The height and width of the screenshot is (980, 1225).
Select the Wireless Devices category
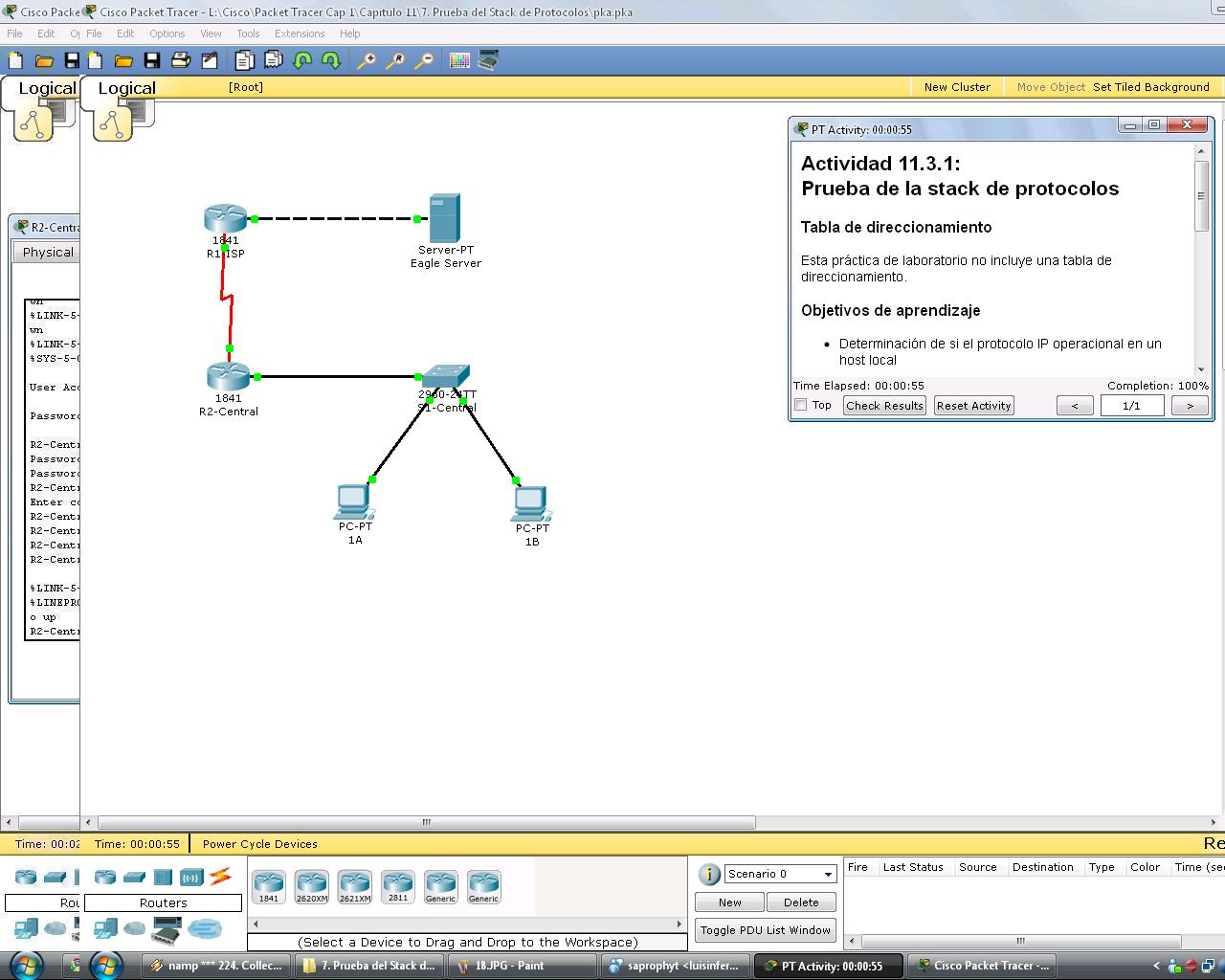click(x=191, y=877)
